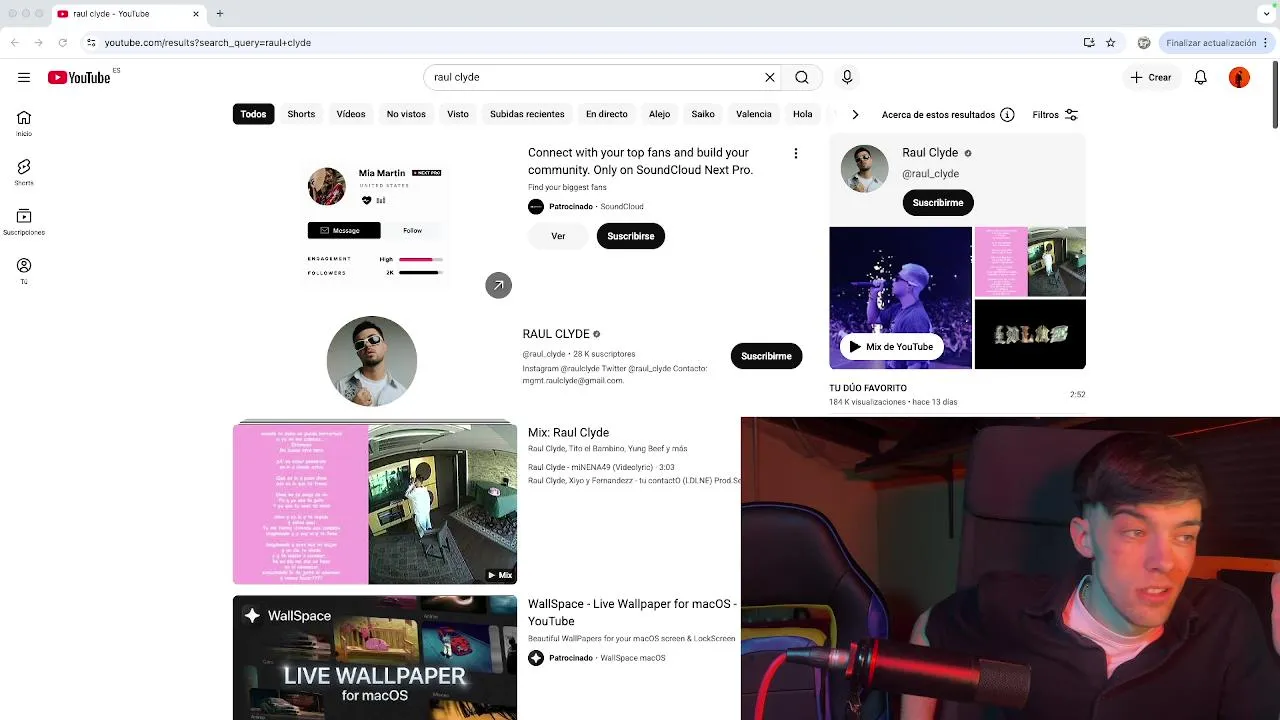The width and height of the screenshot is (1280, 720).
Task: Open the SoundCloud ad options menu
Action: [796, 153]
